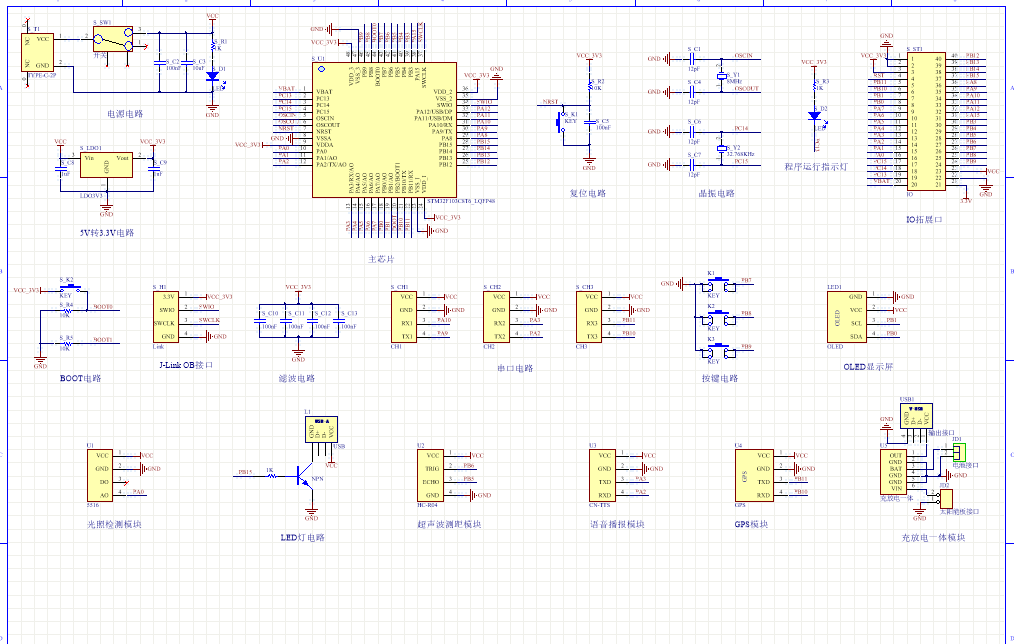Screen dimensions: 1014x644
Task: Click the 电源电路 section label
Action: [125, 114]
